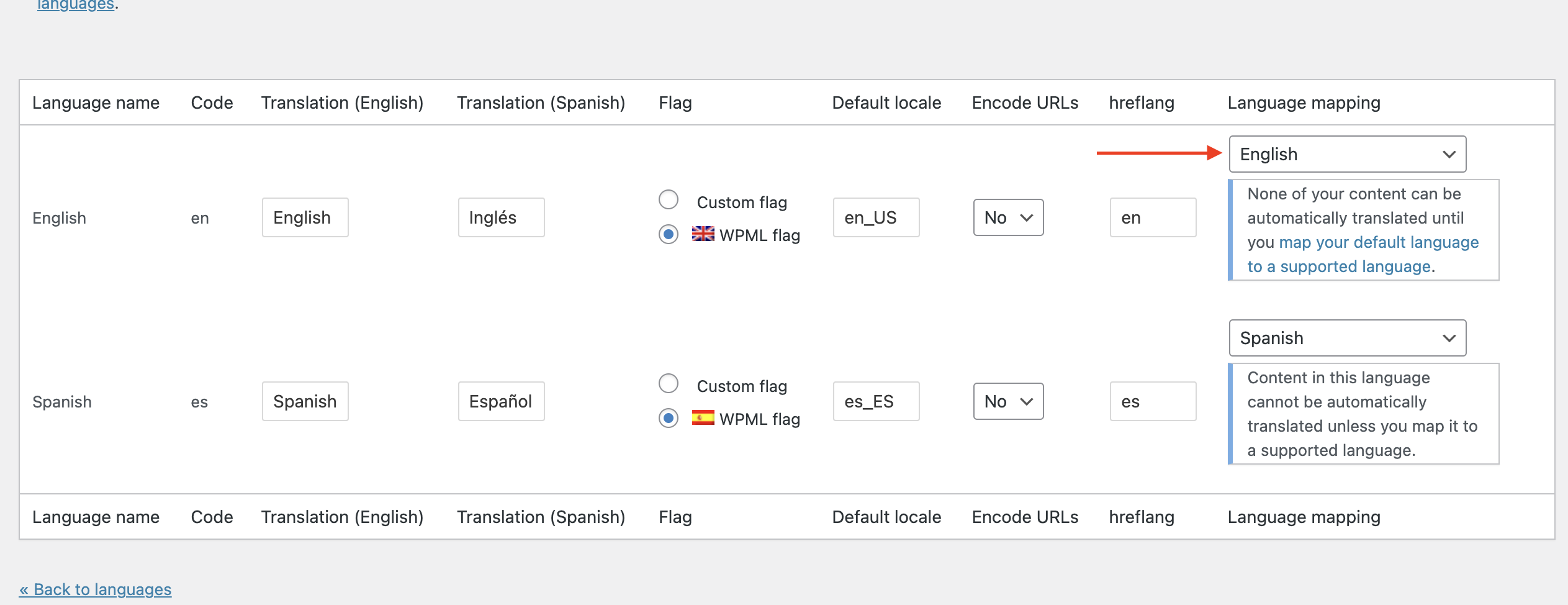Click the Back to languages link
Viewport: 1568px width, 605px height.
tap(95, 589)
